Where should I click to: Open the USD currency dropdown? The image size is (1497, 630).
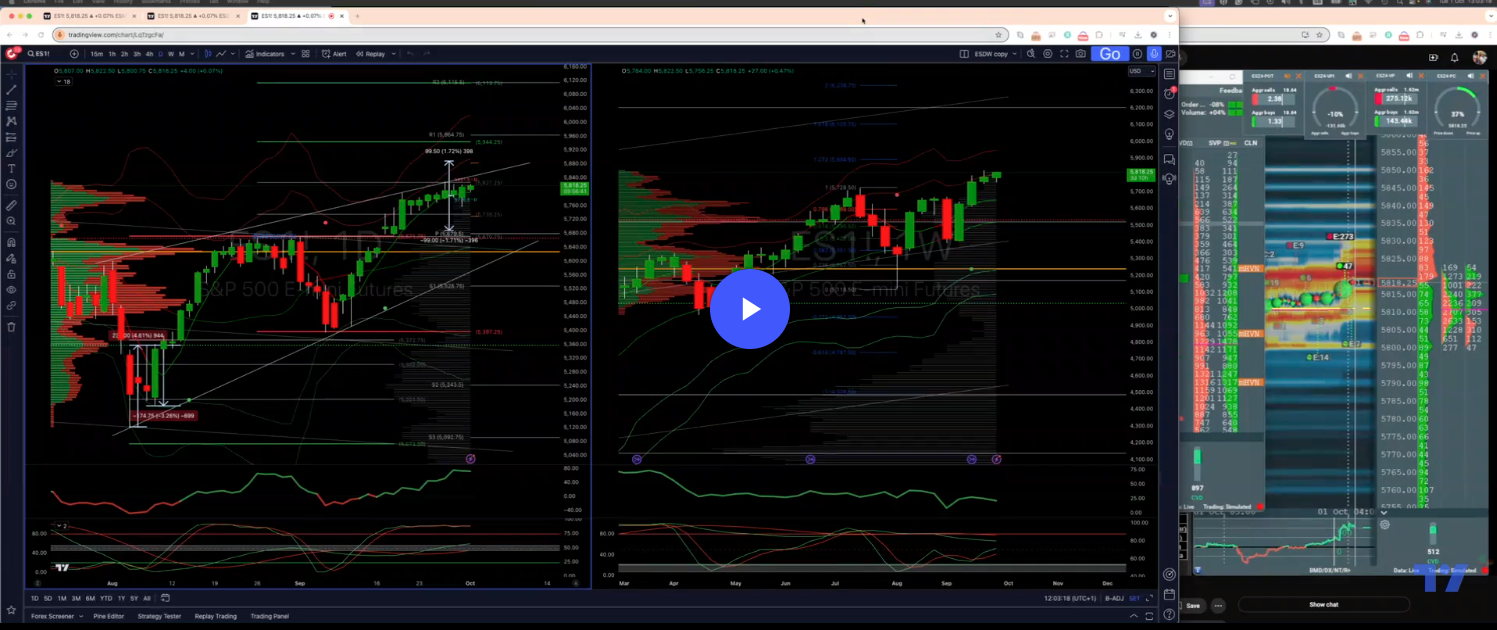[x=1142, y=71]
